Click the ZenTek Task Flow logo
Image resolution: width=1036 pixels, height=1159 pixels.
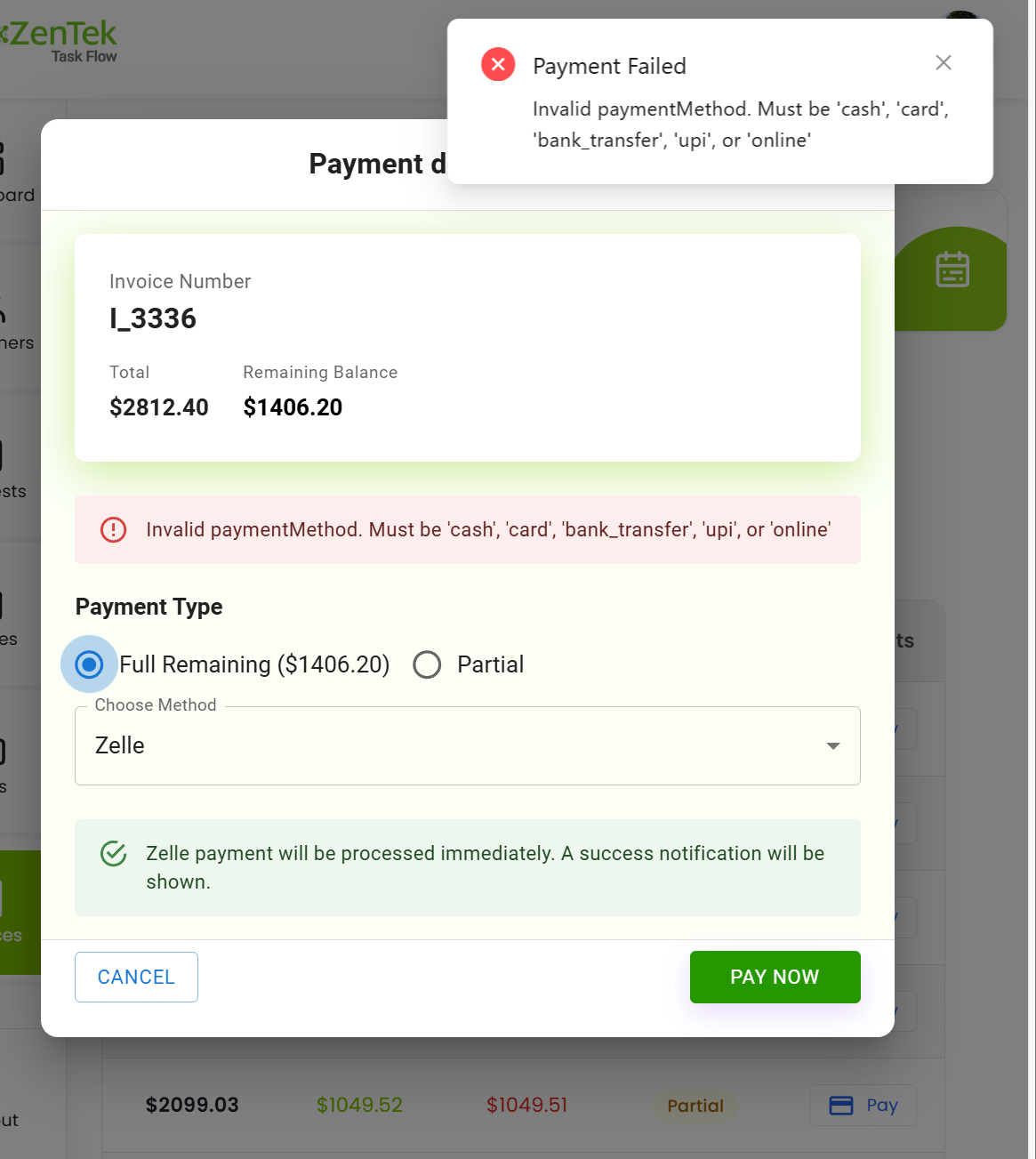[62, 42]
